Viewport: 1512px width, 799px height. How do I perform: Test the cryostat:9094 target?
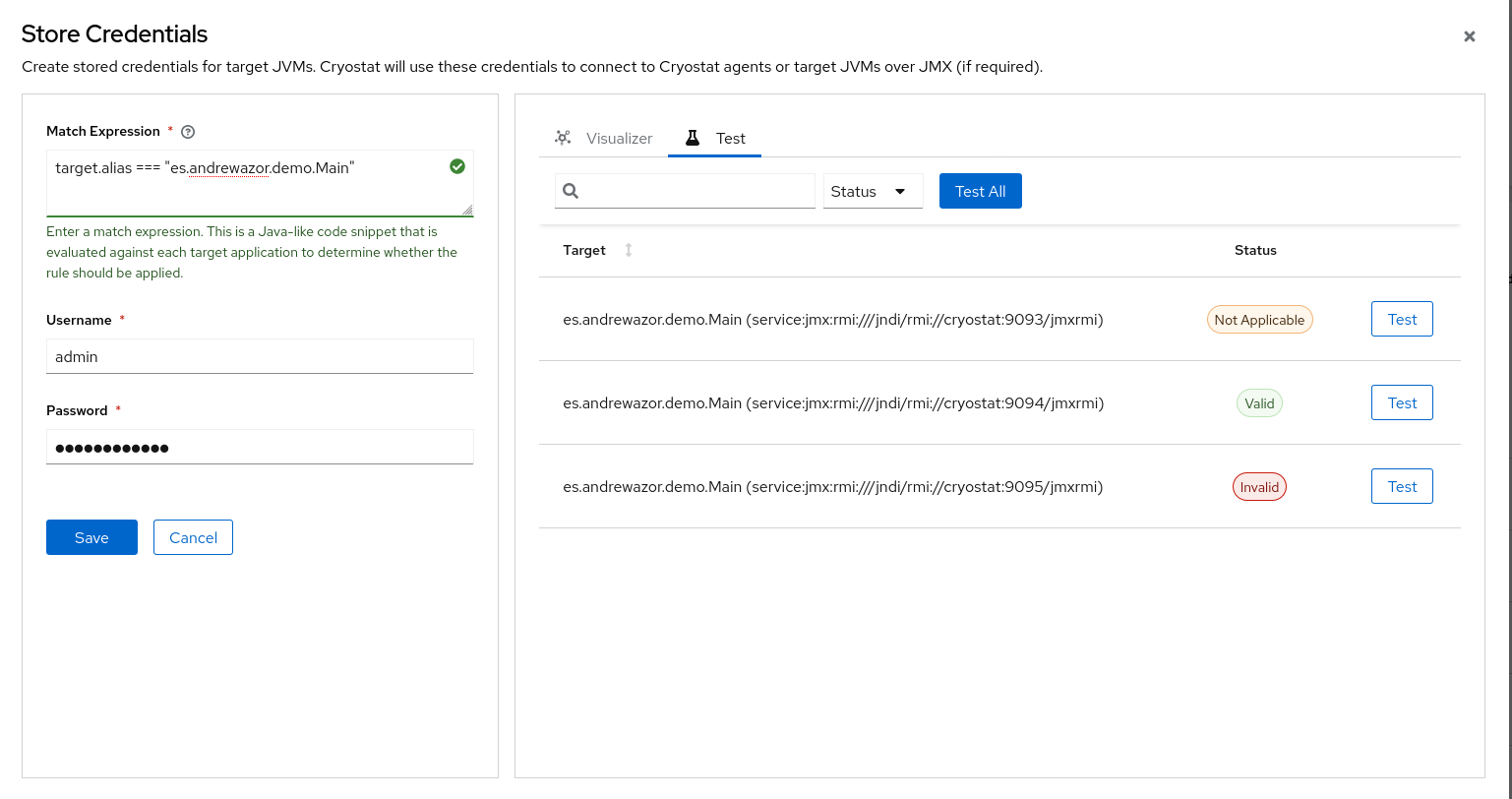[x=1401, y=402]
